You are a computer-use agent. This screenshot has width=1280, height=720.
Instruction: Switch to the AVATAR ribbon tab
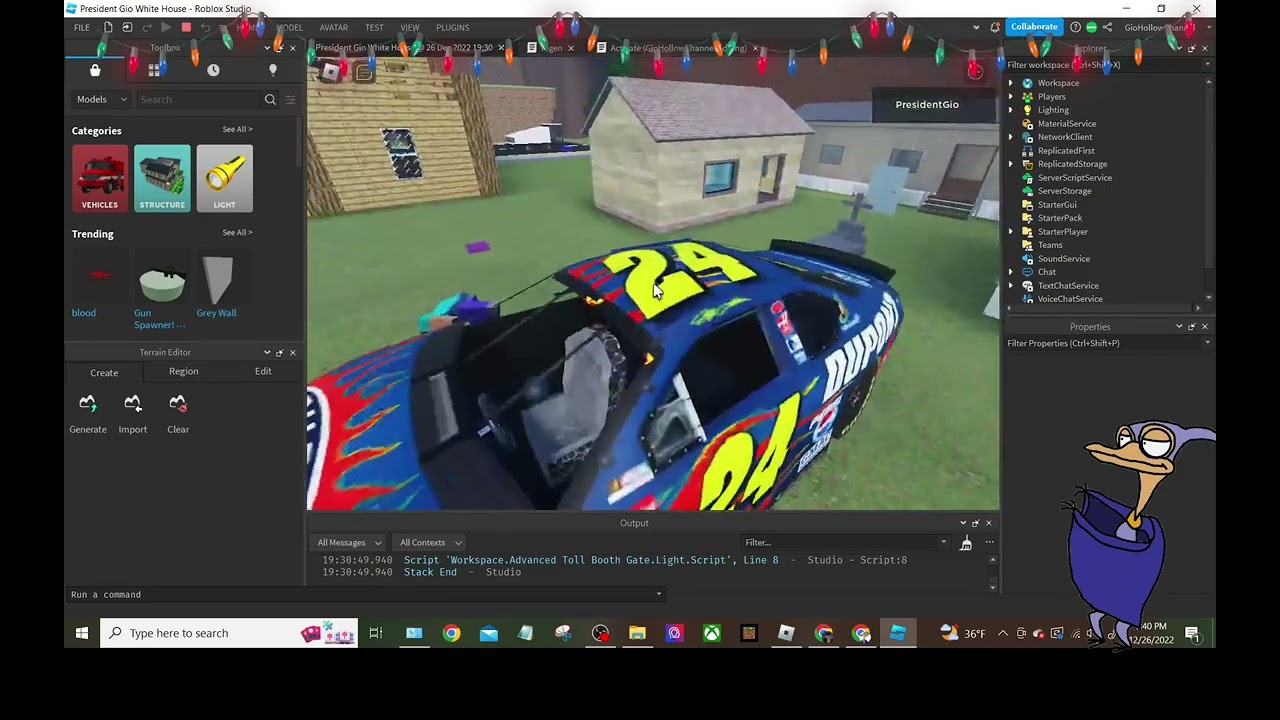(x=334, y=27)
